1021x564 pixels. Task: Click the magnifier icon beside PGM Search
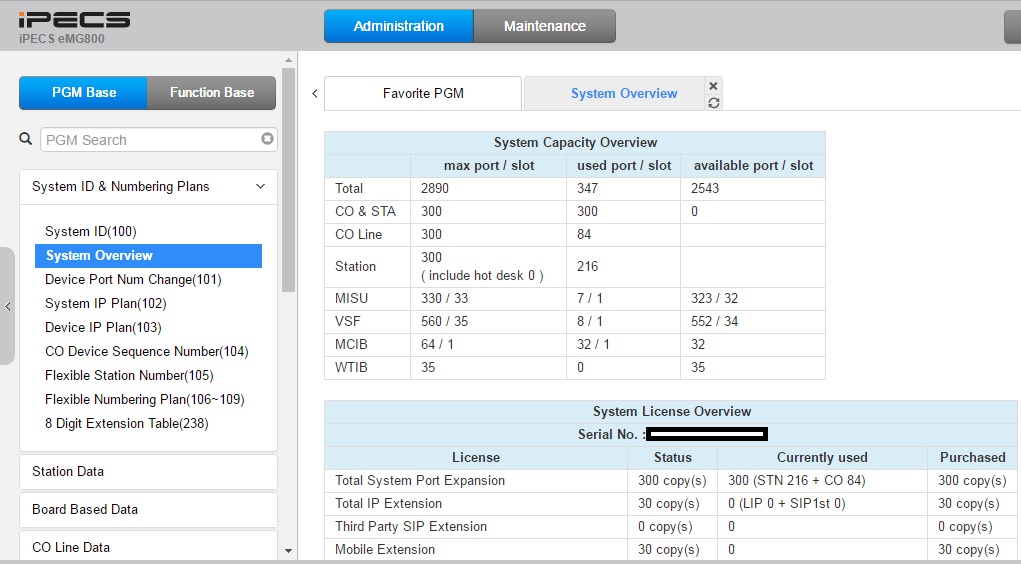(x=26, y=140)
